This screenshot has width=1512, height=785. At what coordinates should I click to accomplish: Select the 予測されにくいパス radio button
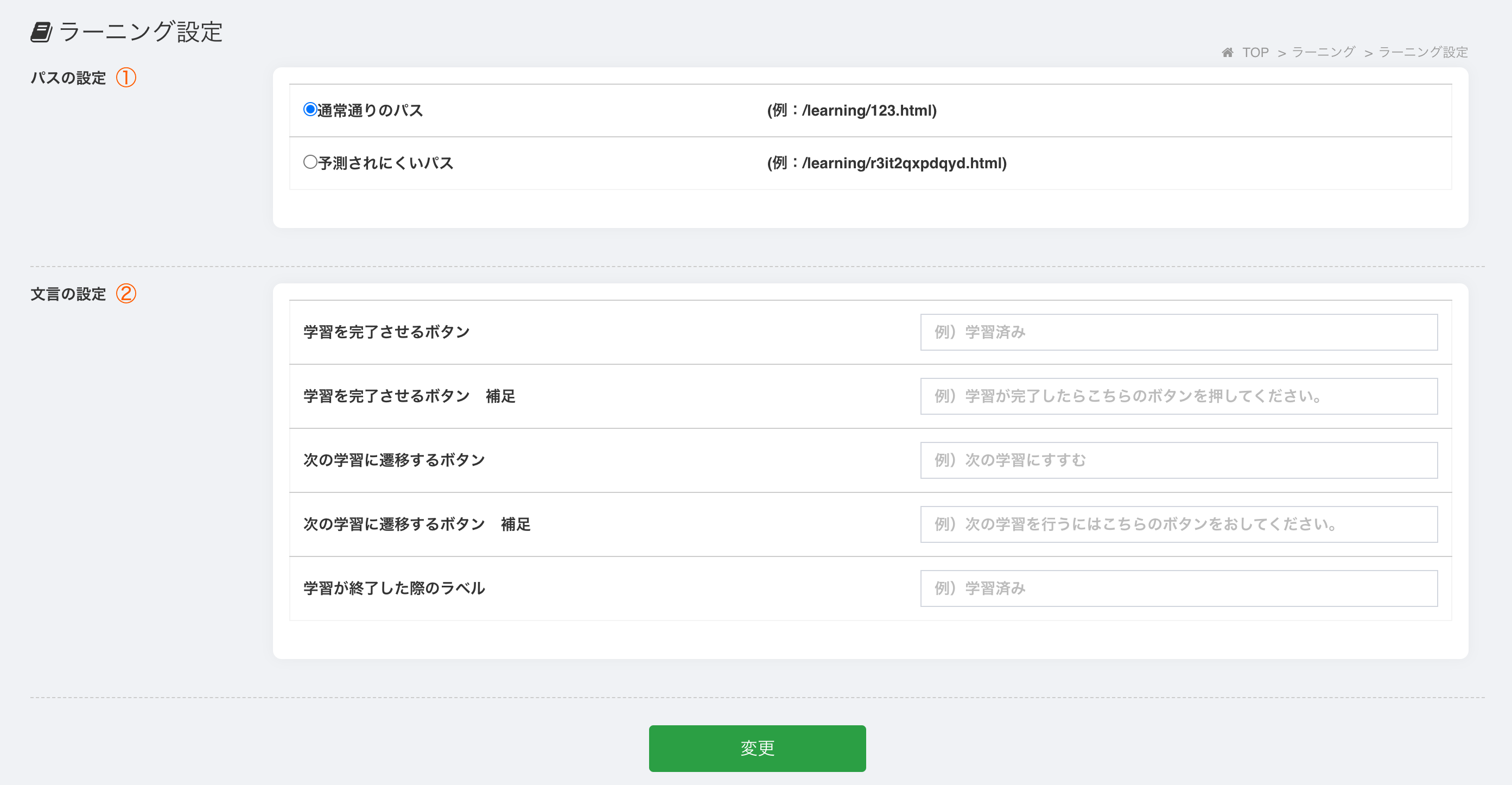tap(310, 162)
